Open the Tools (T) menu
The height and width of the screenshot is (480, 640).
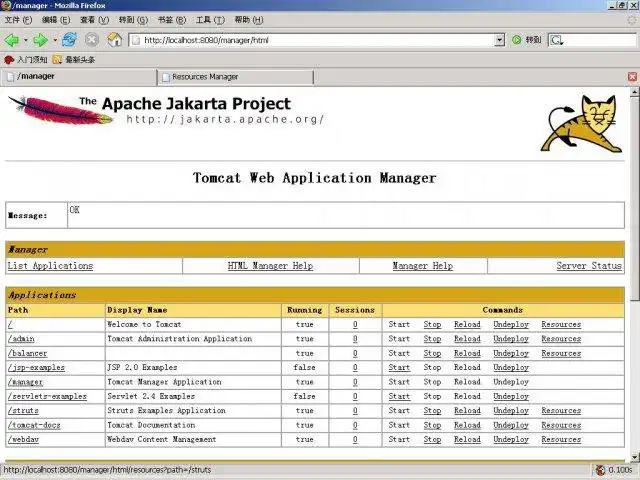[210, 20]
